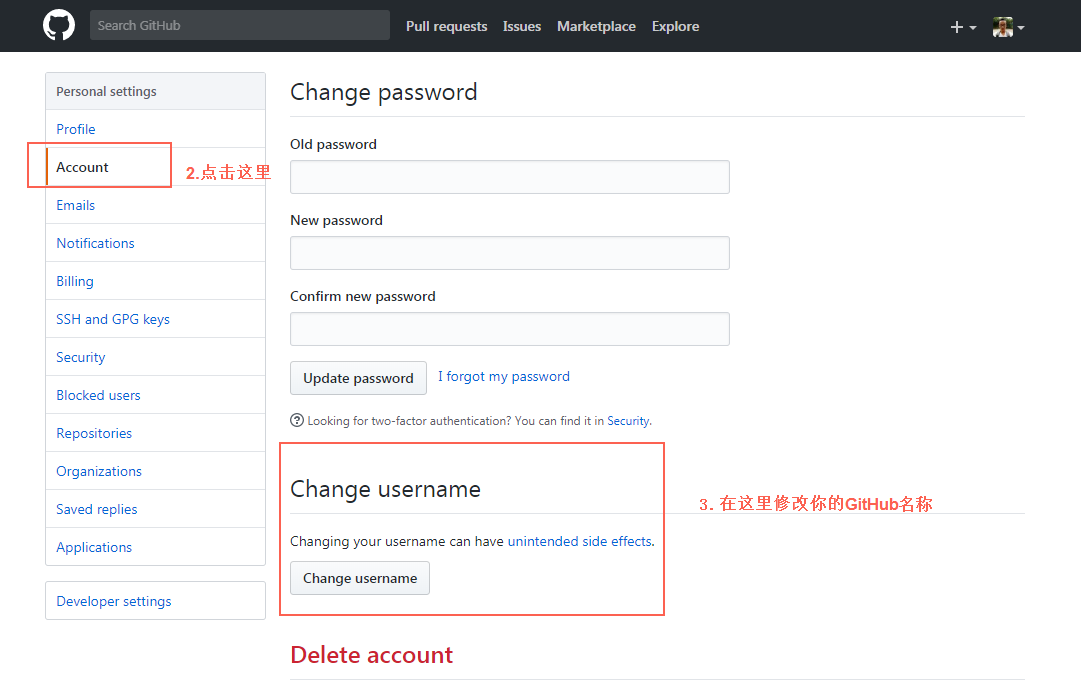Click the Personal settings header
Image resolution: width=1081 pixels, height=684 pixels.
(x=155, y=91)
